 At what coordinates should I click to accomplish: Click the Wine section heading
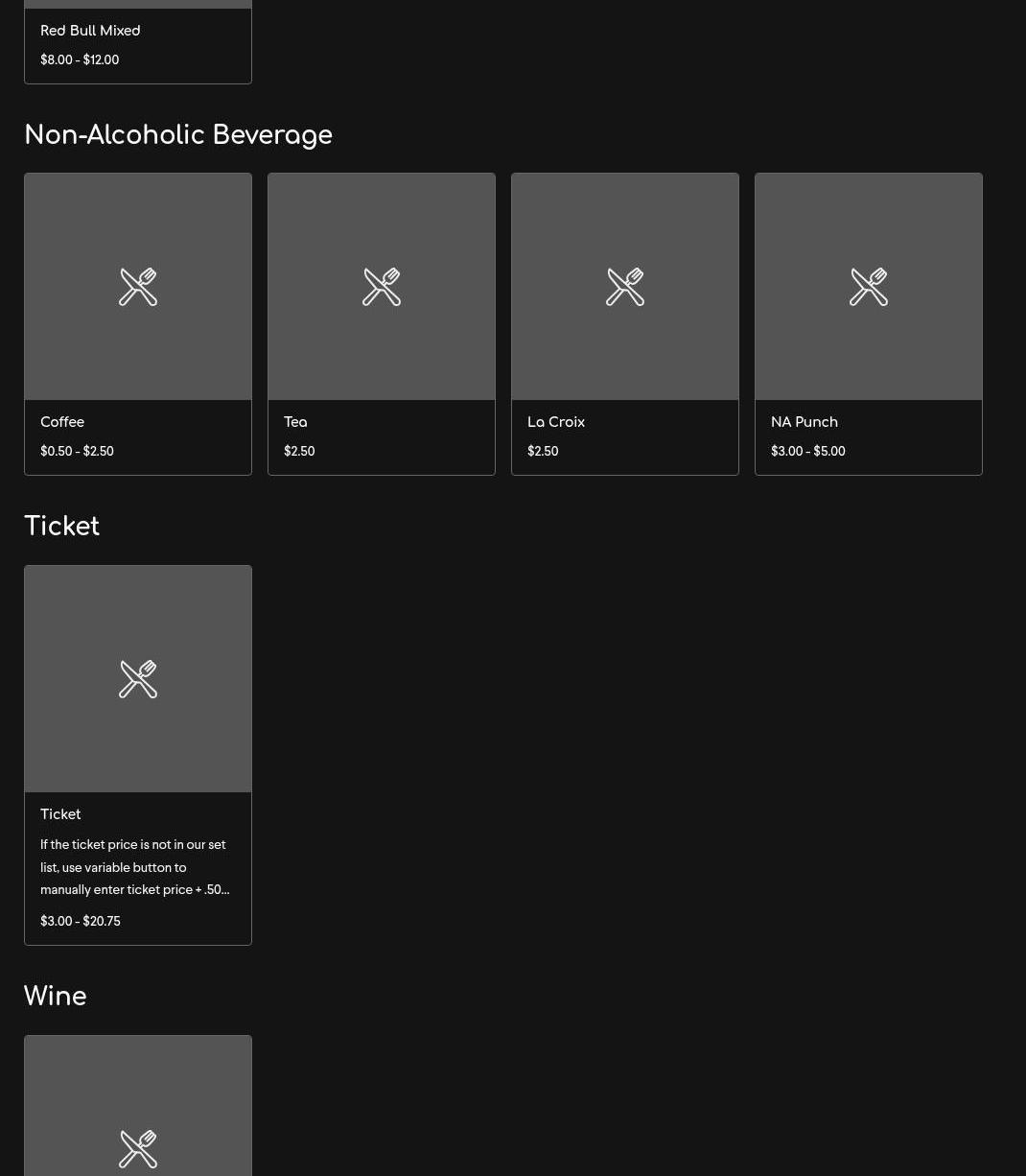pos(56,997)
